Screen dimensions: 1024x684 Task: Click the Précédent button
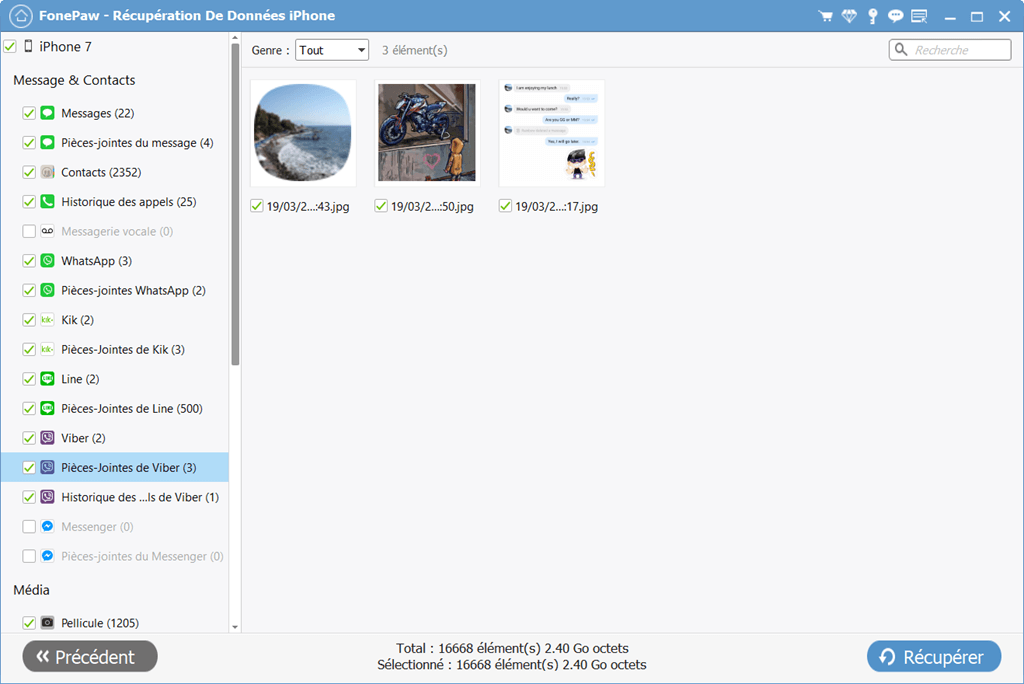pos(90,657)
